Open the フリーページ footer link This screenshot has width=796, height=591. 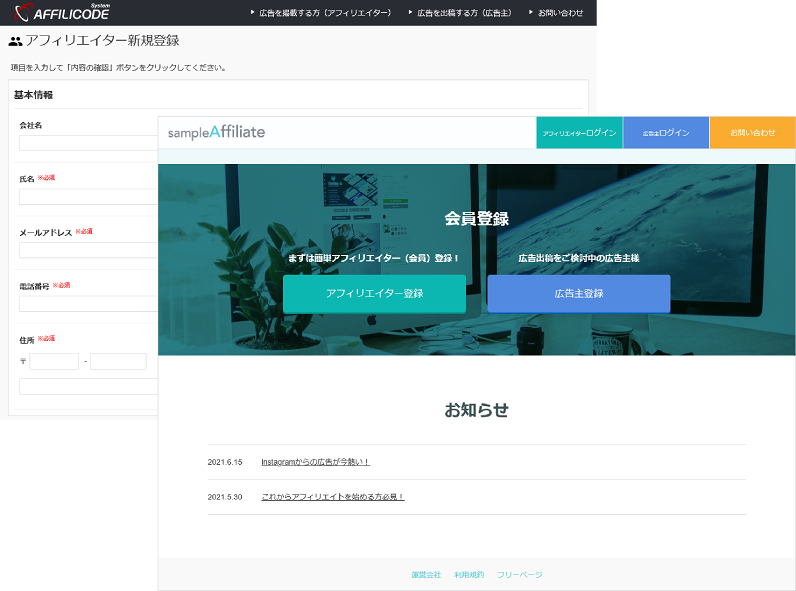click(x=519, y=575)
